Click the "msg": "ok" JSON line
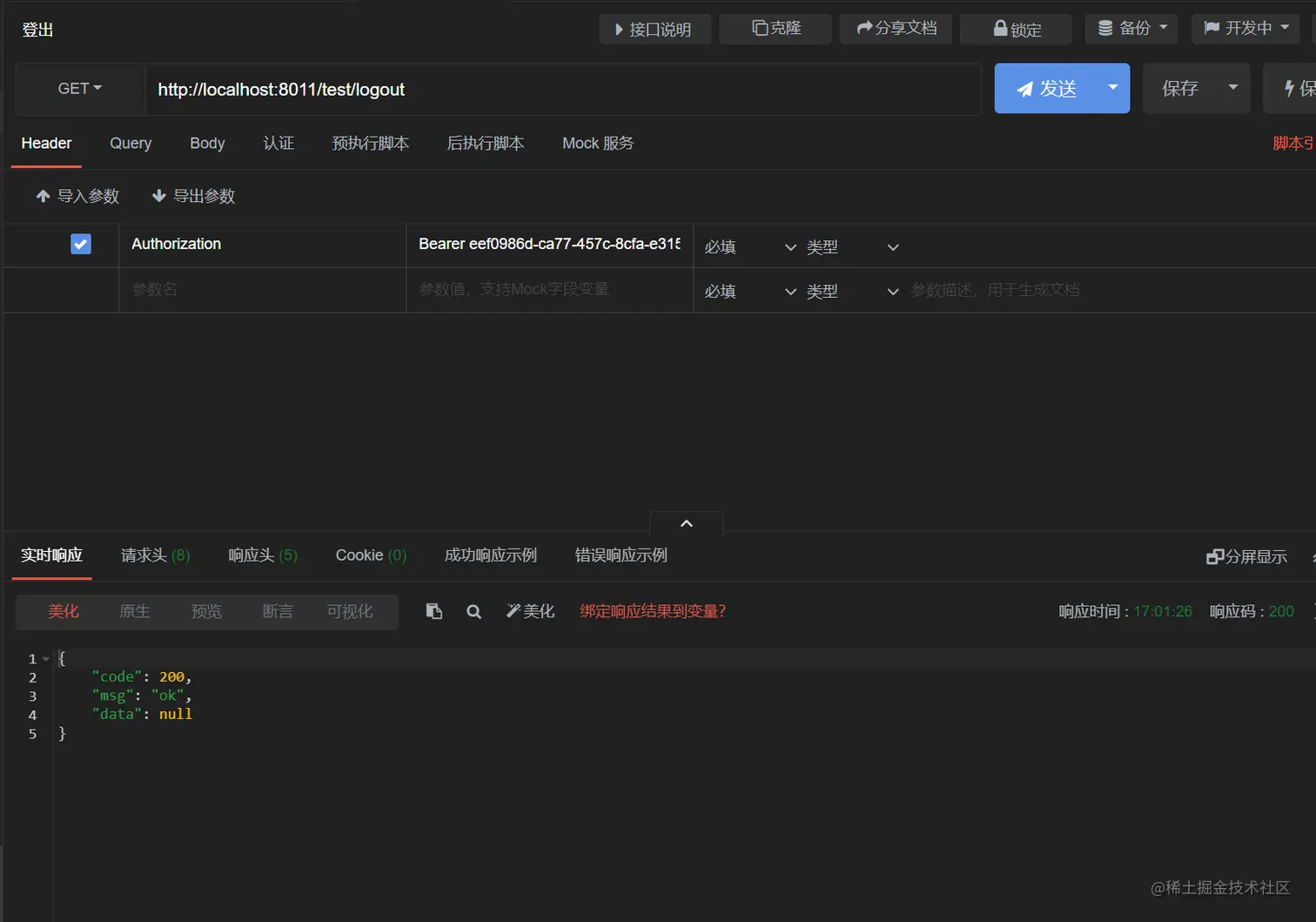This screenshot has width=1316, height=922. coord(141,696)
